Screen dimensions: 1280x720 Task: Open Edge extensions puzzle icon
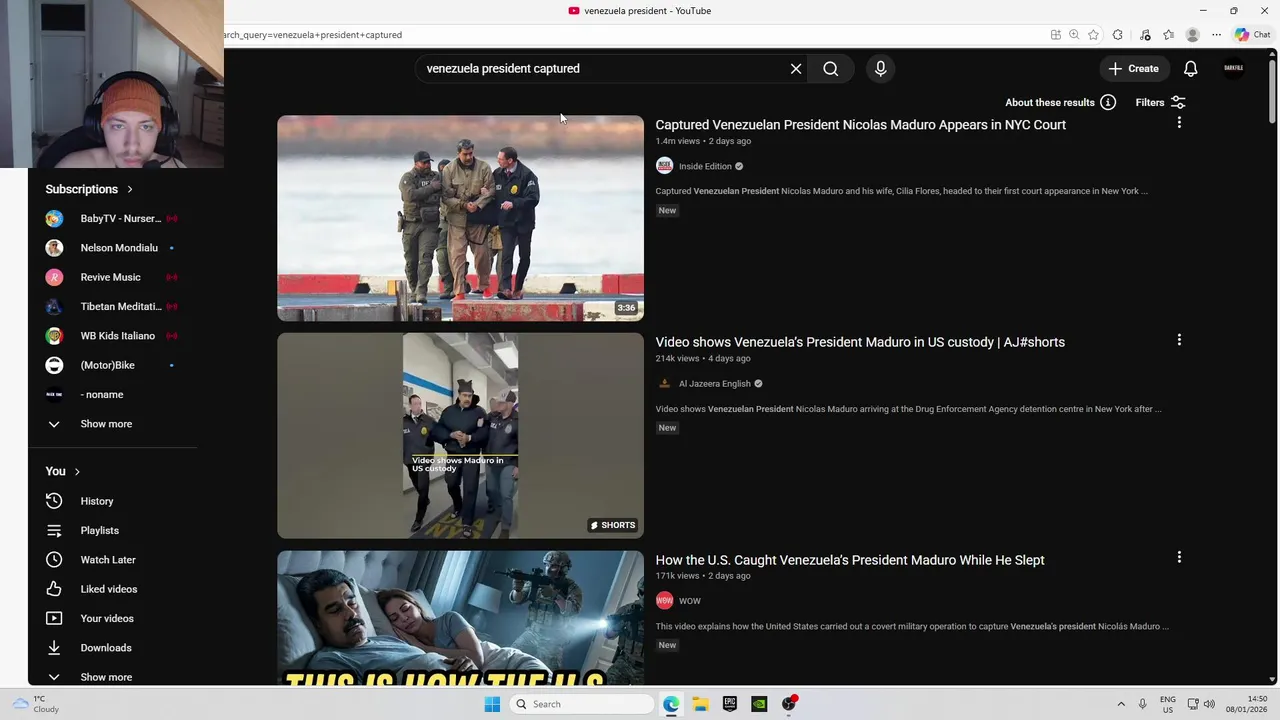click(1118, 35)
